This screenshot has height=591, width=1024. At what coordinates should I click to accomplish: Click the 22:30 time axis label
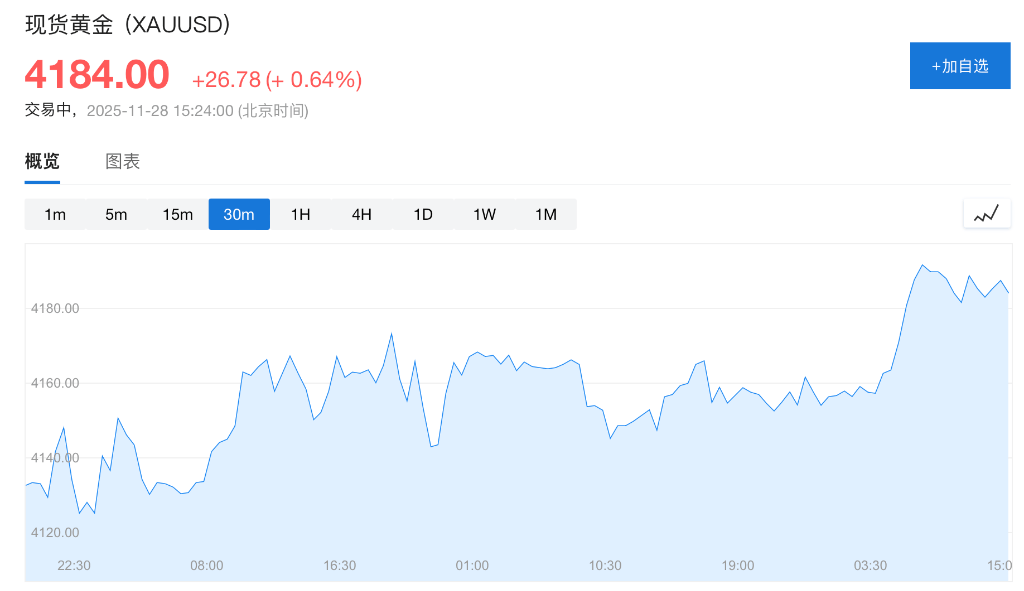coord(74,565)
